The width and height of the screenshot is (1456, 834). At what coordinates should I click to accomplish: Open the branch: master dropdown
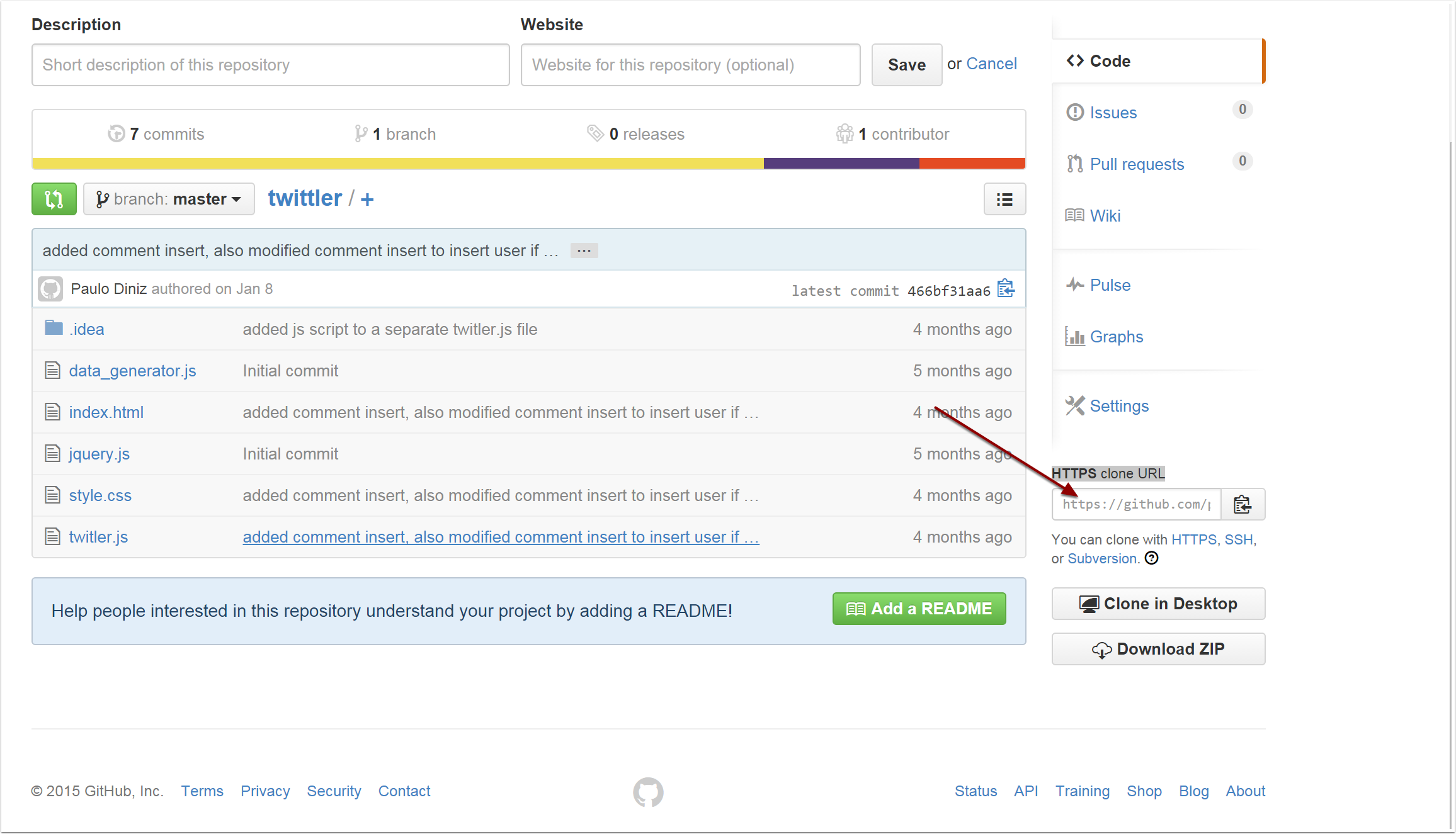coord(169,199)
